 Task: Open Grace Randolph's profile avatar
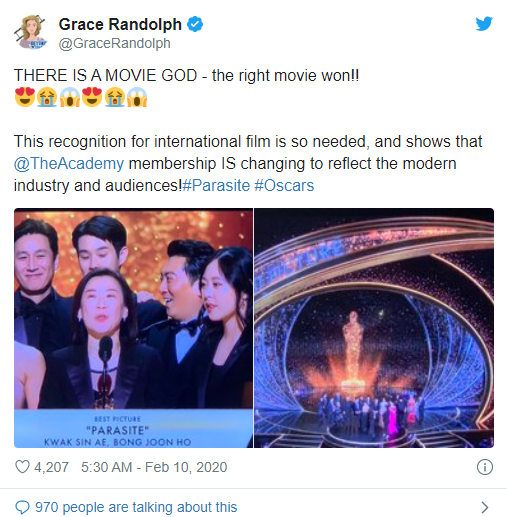(30, 32)
